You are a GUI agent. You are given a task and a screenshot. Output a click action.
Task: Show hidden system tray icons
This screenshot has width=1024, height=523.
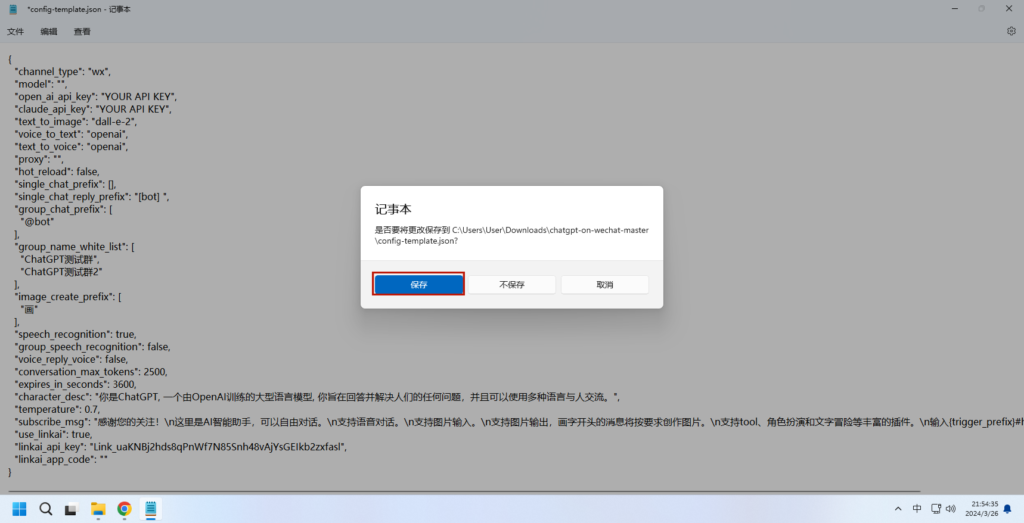pos(898,509)
